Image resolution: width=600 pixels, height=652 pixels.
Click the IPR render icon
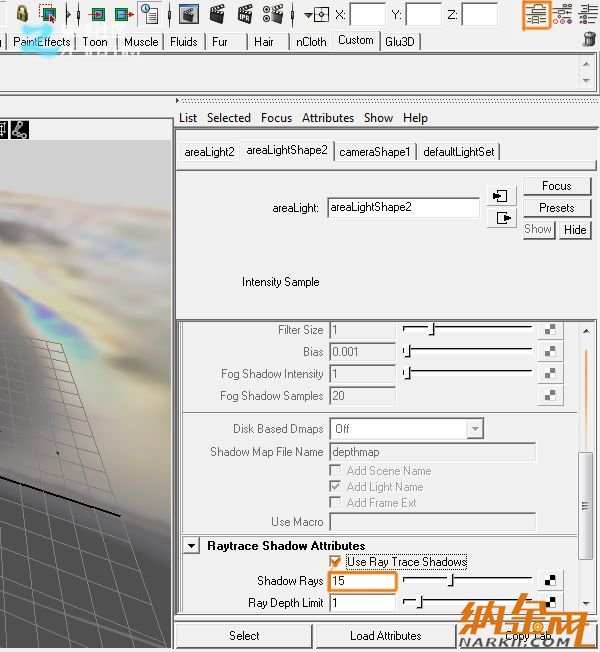[x=244, y=14]
